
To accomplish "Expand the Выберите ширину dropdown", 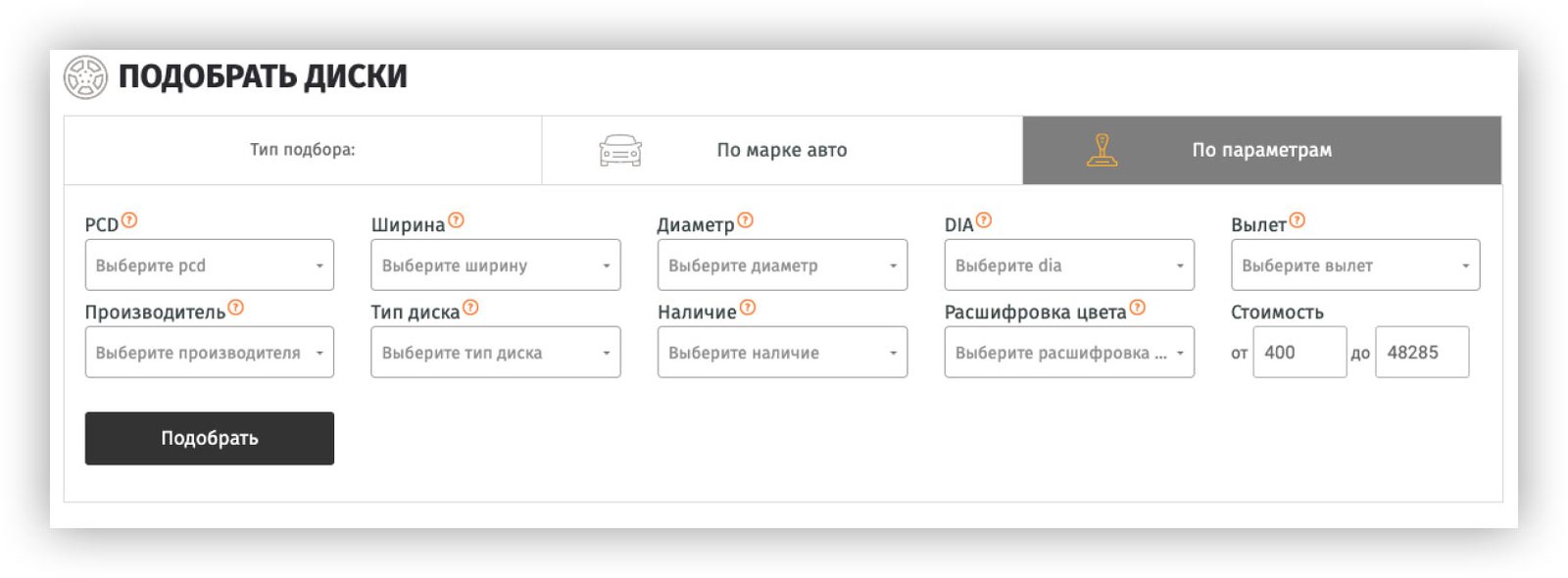I will (495, 265).
